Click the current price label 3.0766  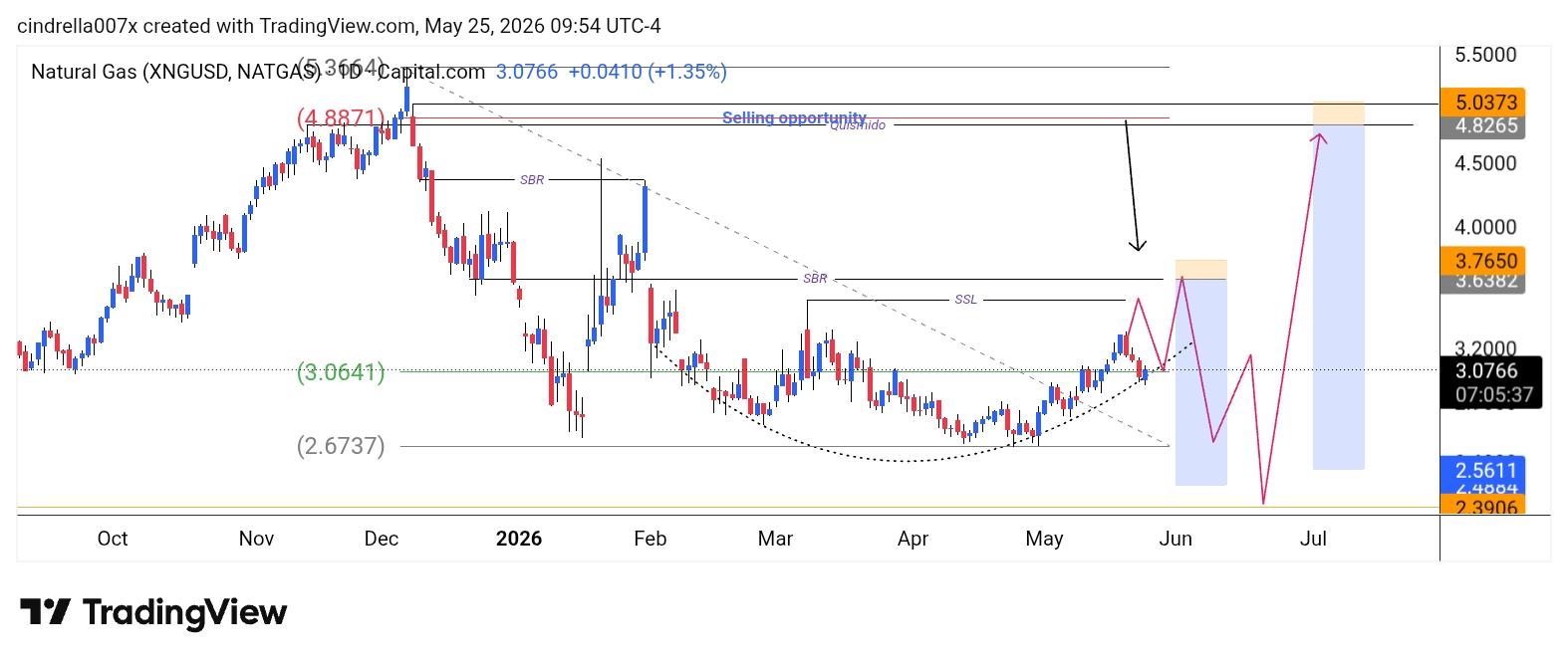click(x=1486, y=371)
